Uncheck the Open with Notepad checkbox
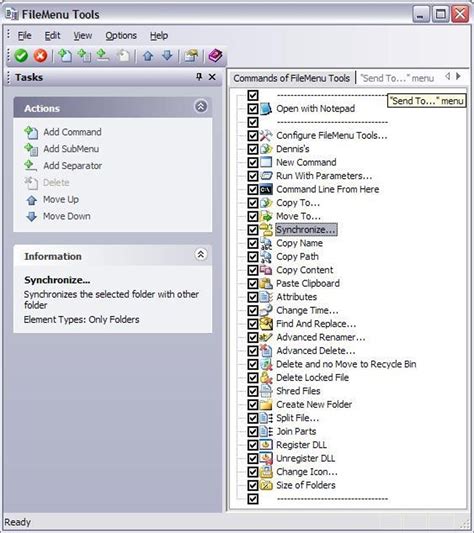The height and width of the screenshot is (533, 474). tap(253, 109)
